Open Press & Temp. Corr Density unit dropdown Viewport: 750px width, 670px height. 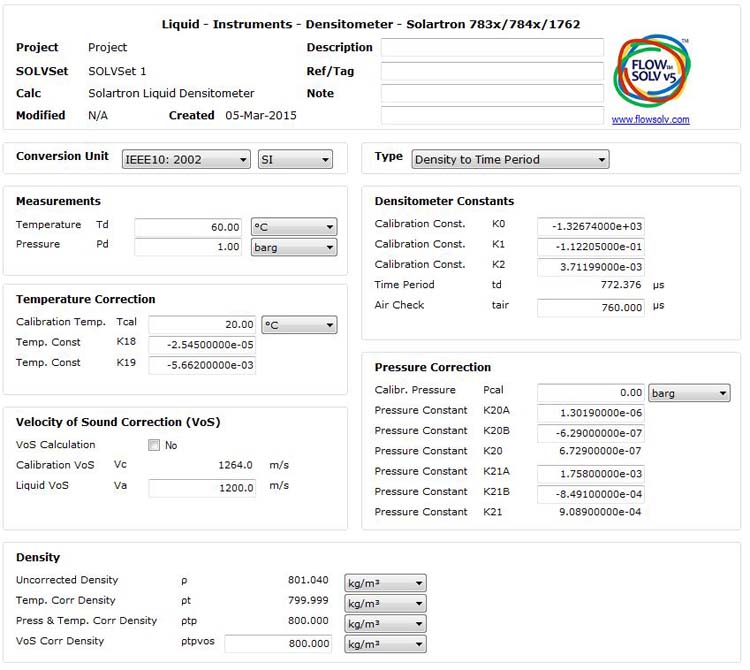pos(386,624)
